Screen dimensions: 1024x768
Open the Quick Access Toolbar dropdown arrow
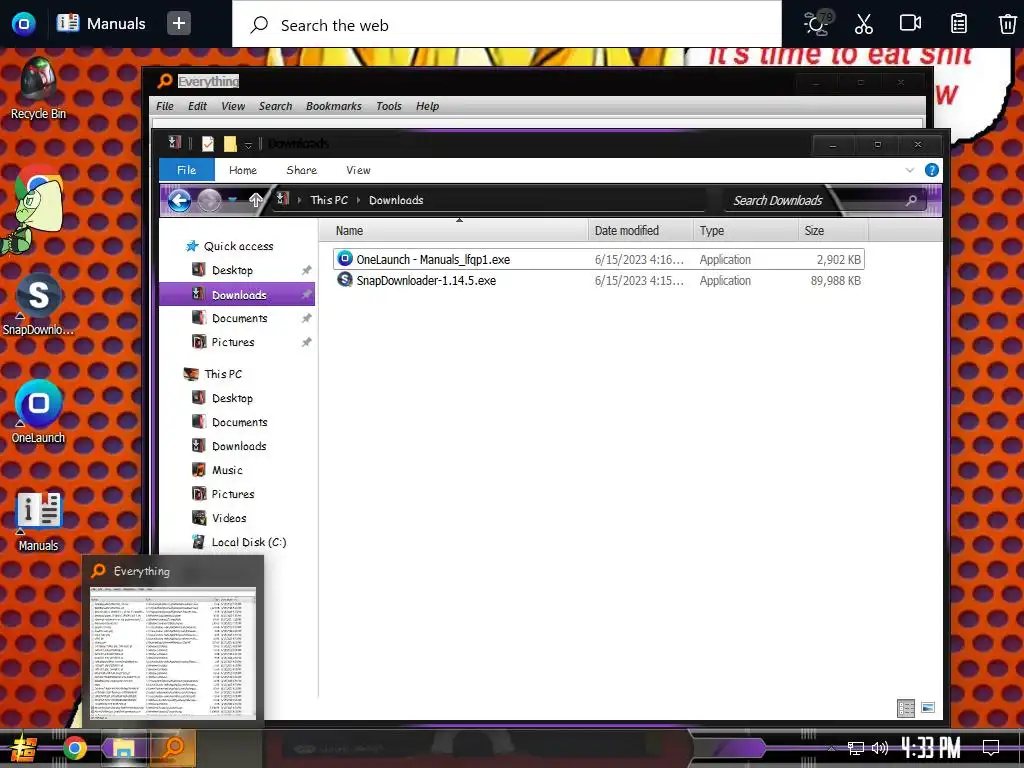pos(248,144)
